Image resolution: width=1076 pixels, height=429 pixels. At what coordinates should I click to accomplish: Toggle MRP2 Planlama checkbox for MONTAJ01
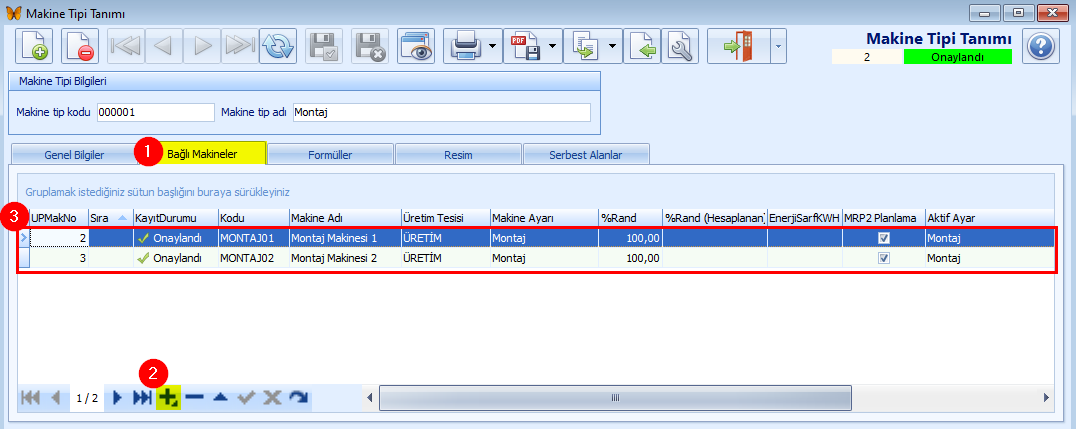[x=883, y=238]
